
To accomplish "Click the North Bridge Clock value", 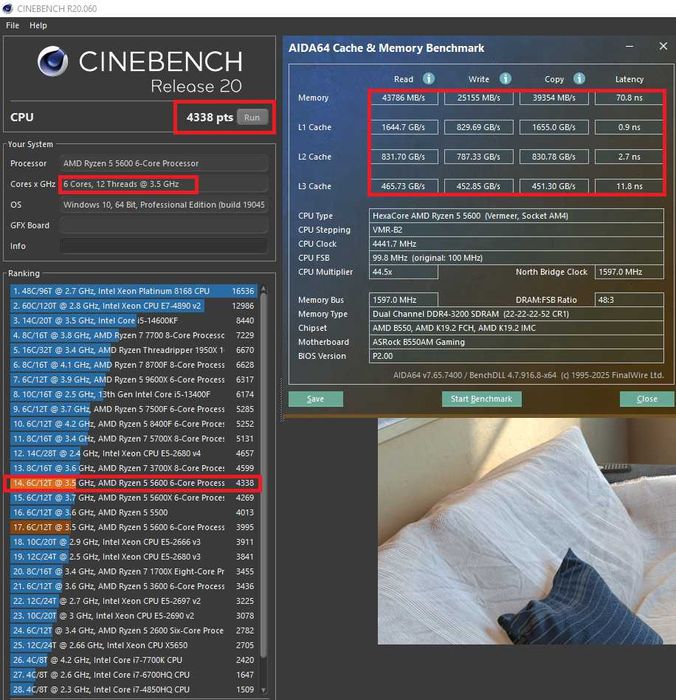I will point(629,272).
